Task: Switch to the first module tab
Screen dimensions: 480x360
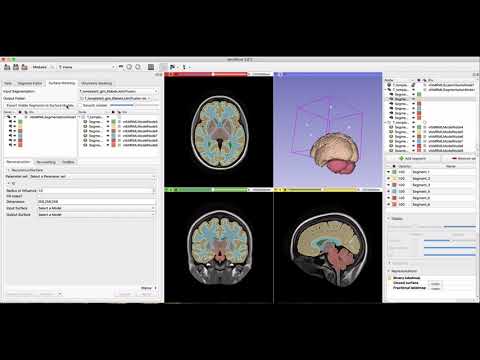Action: click(x=8, y=83)
